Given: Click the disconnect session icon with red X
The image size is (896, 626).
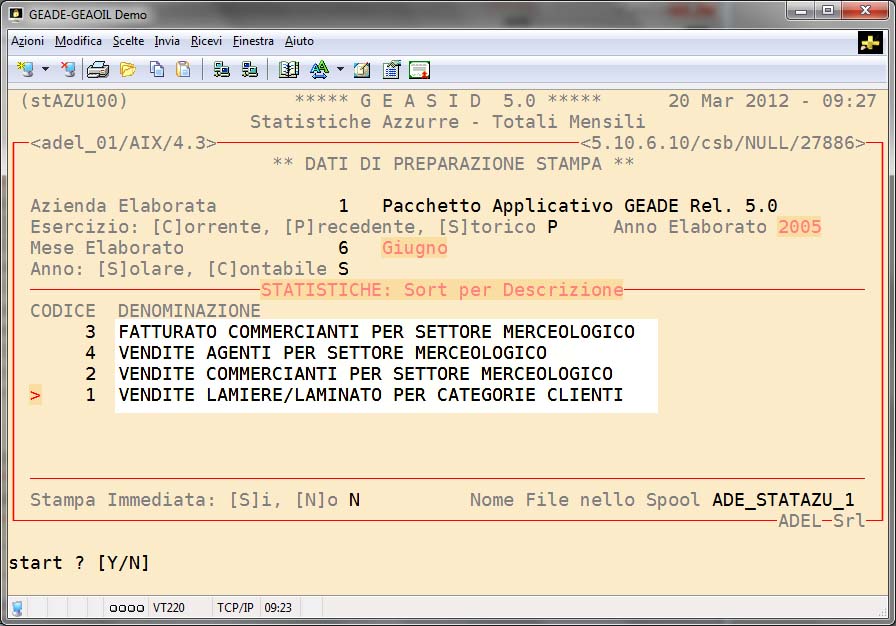Looking at the screenshot, I should pyautogui.click(x=67, y=70).
